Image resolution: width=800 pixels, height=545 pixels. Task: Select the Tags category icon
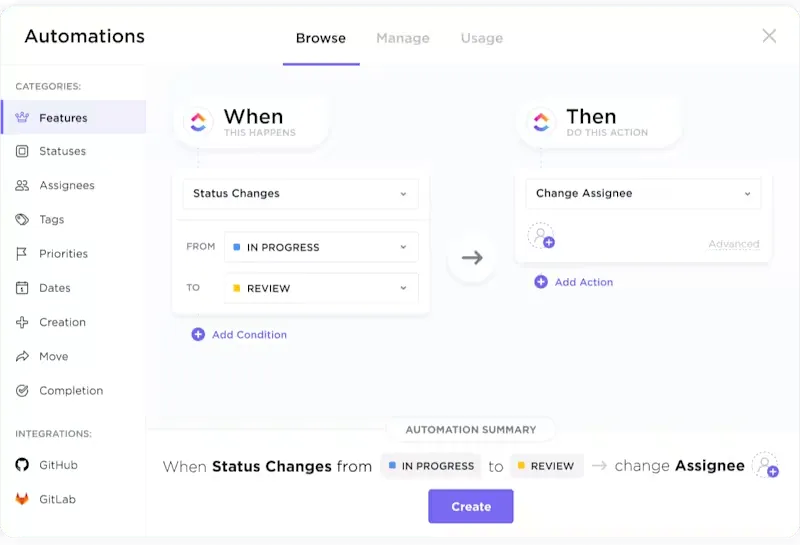[x=22, y=219]
